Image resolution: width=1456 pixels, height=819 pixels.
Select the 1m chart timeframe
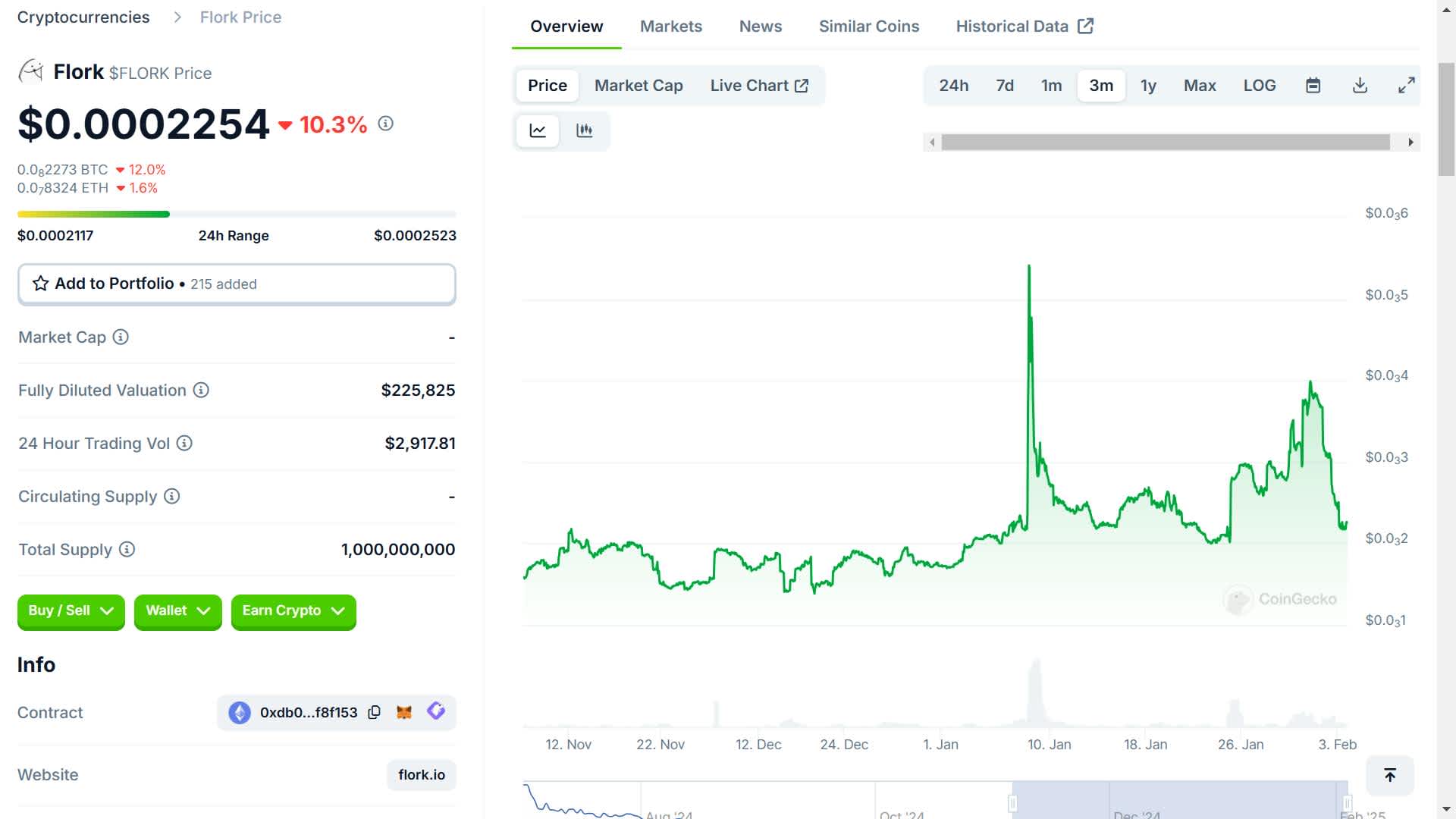pyautogui.click(x=1051, y=86)
